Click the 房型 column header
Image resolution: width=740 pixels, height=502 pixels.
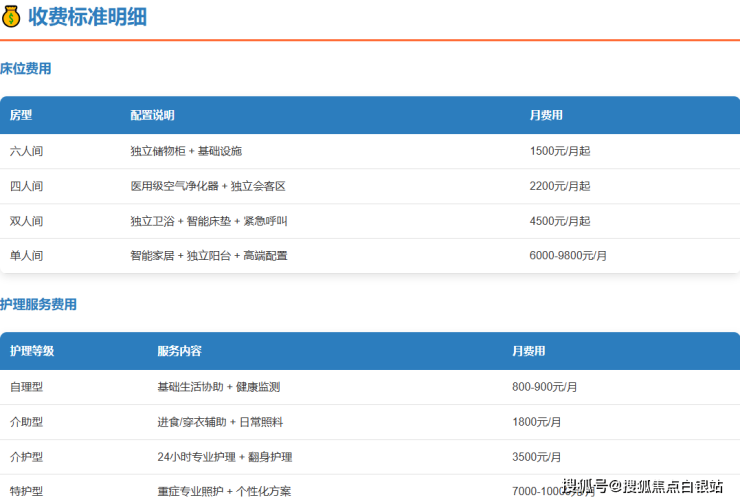coord(21,116)
